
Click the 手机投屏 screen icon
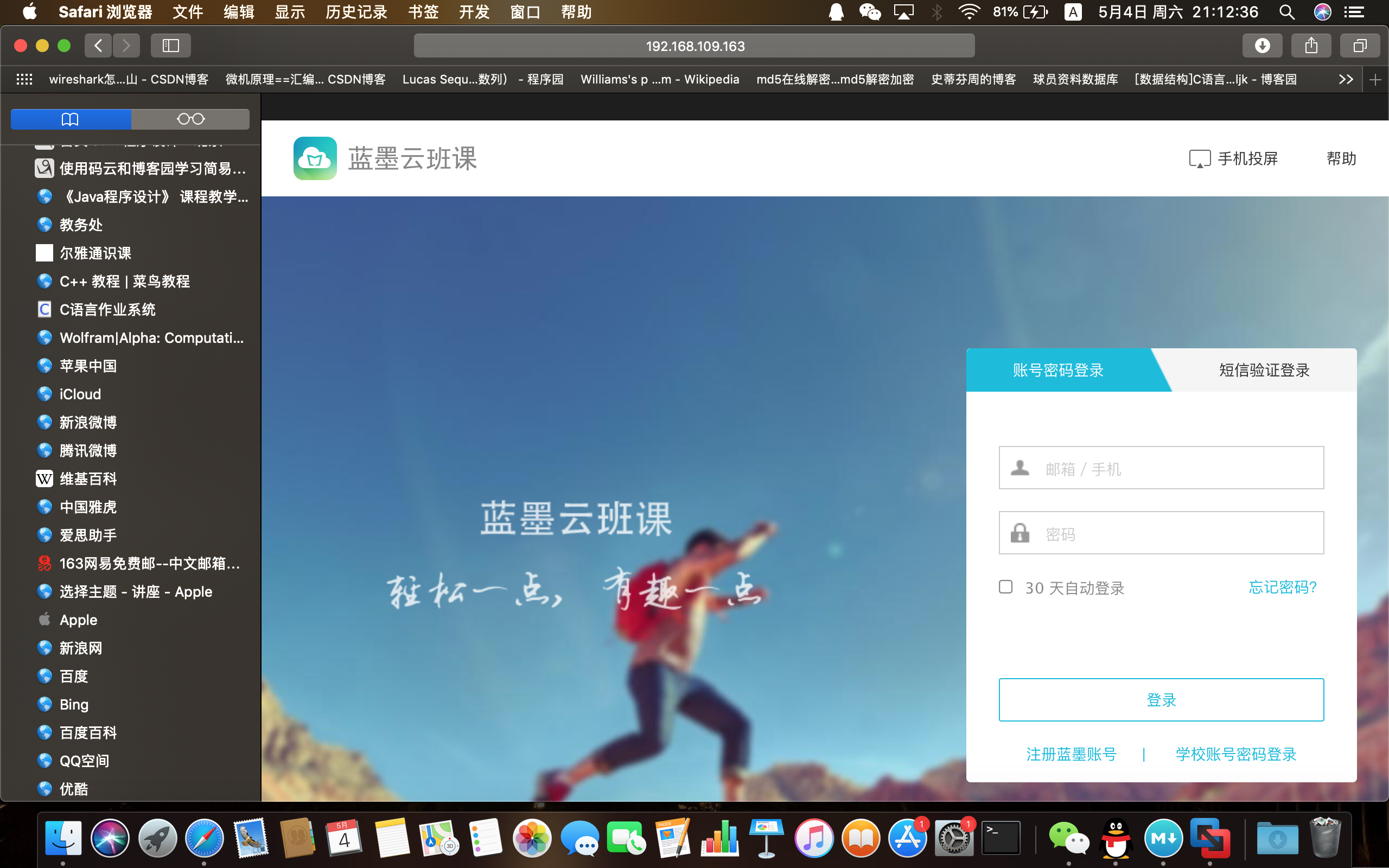[x=1200, y=158]
